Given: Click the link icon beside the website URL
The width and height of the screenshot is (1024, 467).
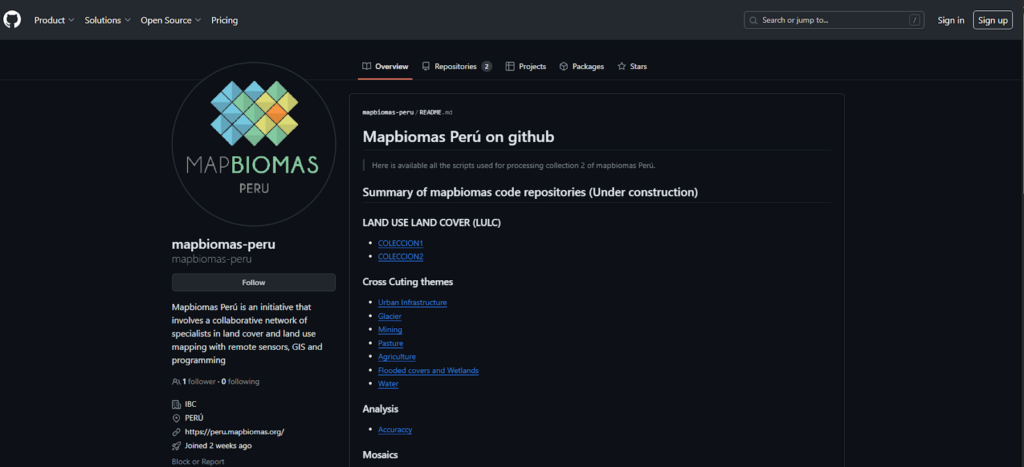Looking at the screenshot, I should [176, 432].
